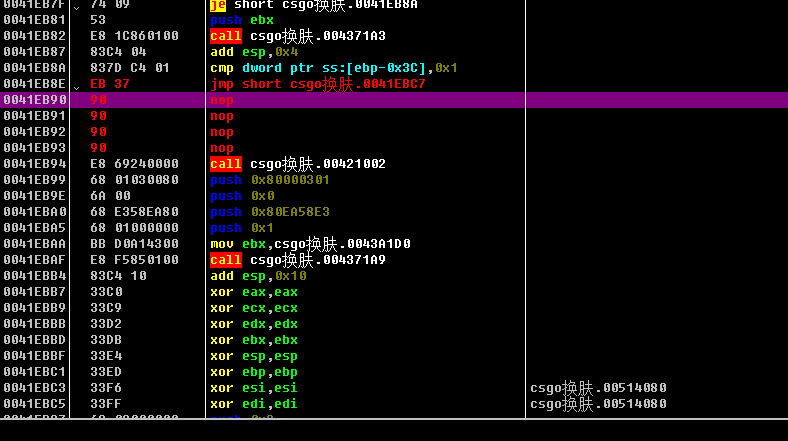This screenshot has height=441, width=788.
Task: Select push 0x80EA58E3 instruction
Action: pos(270,212)
